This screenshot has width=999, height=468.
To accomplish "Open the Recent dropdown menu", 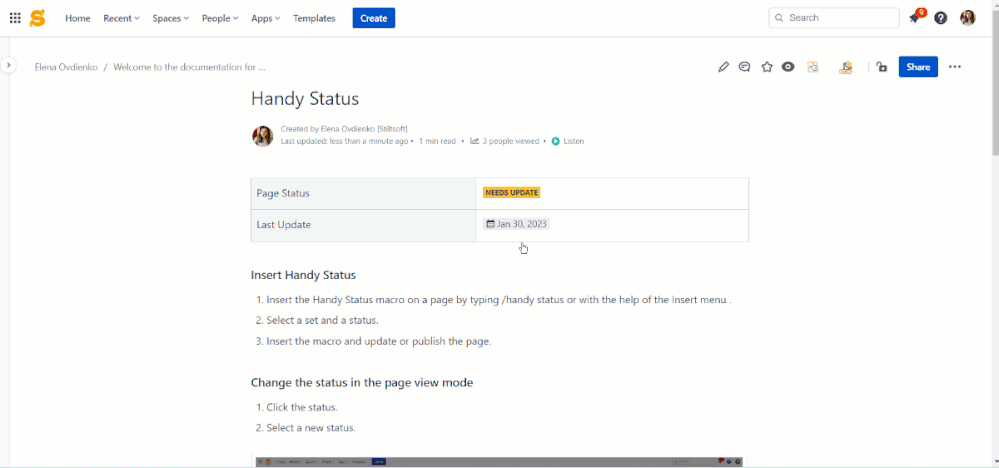I will click(121, 18).
